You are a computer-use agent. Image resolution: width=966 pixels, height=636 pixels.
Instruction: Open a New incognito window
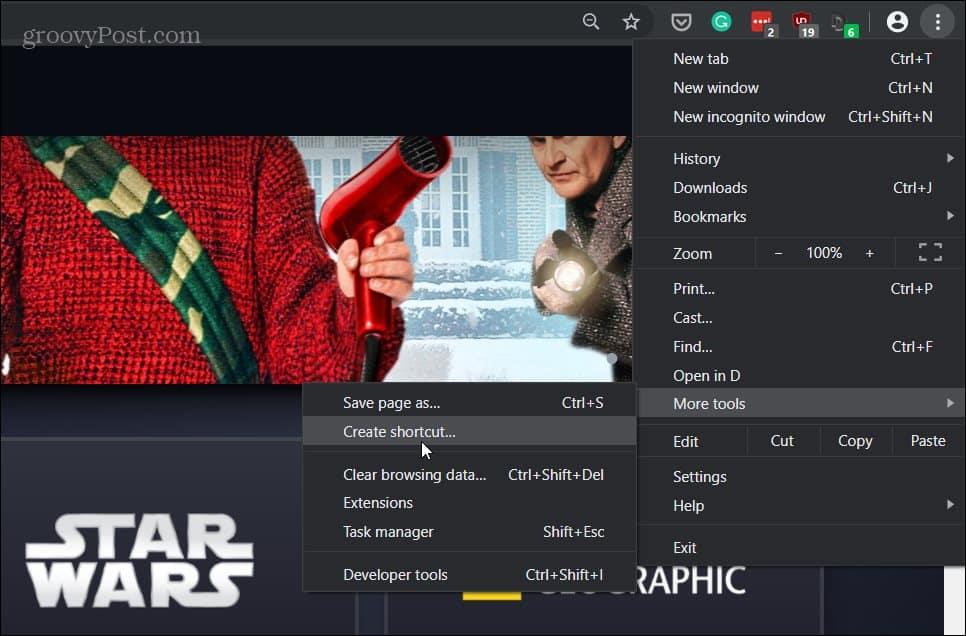tap(799, 116)
